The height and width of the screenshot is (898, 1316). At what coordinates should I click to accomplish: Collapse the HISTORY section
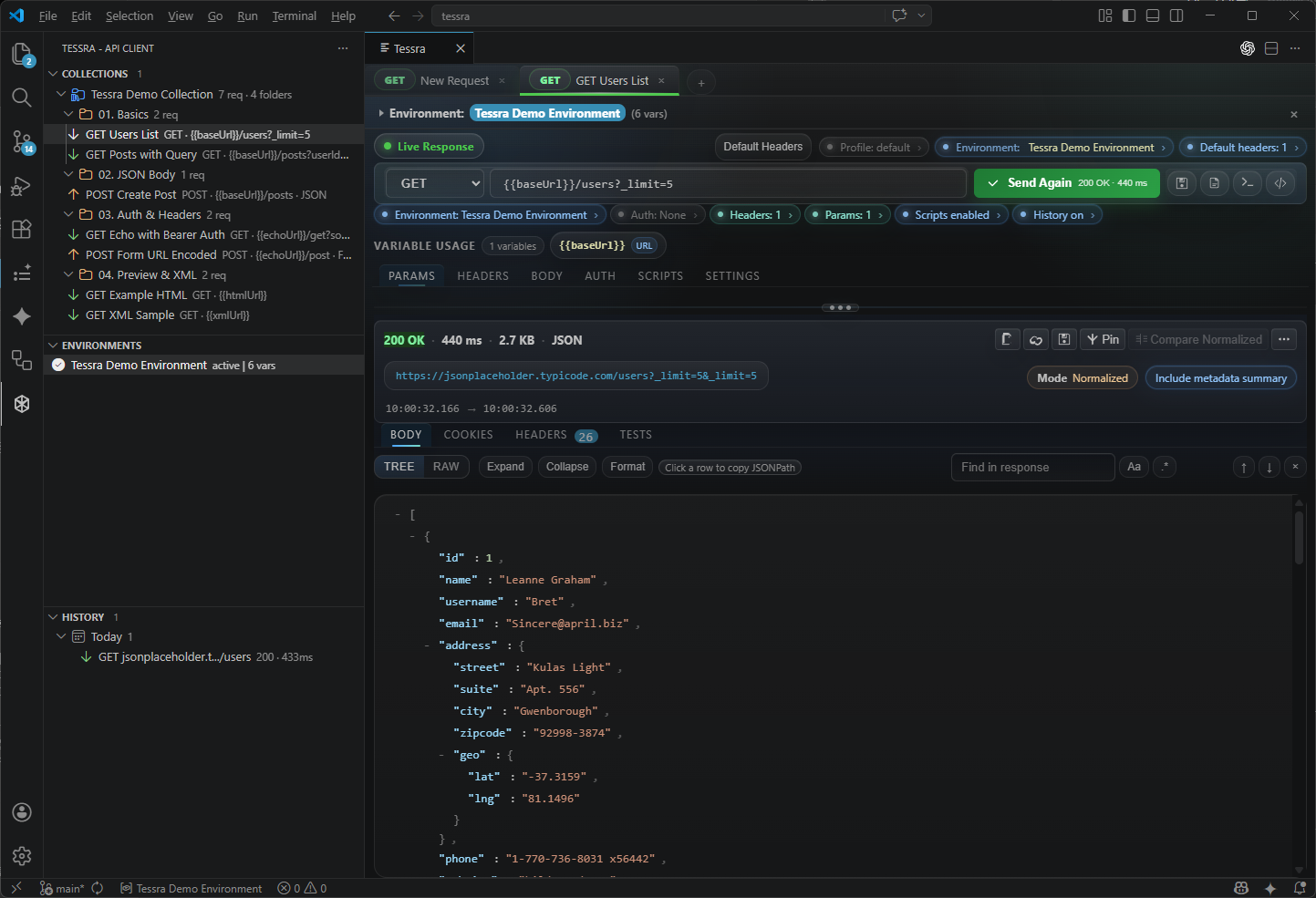(x=53, y=617)
